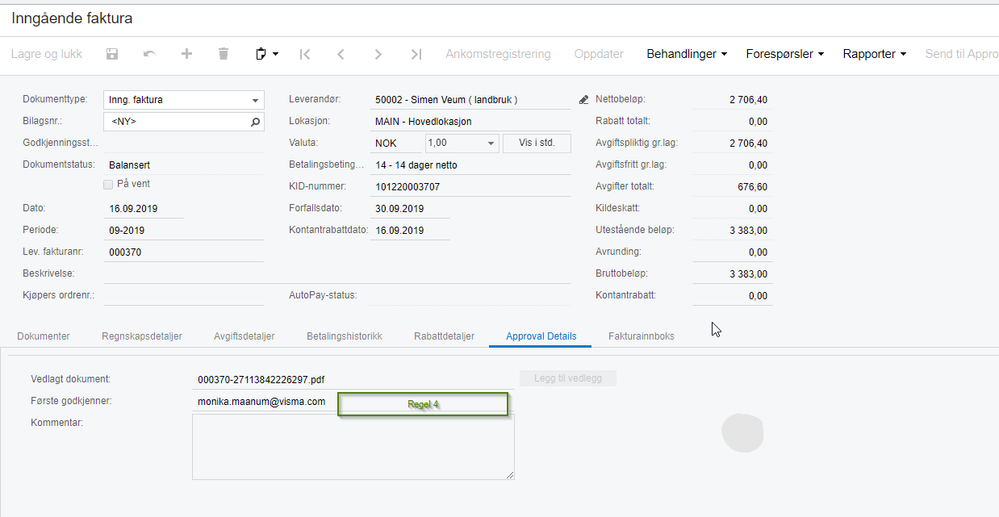Click the Legg til vedlegg button

568,379
